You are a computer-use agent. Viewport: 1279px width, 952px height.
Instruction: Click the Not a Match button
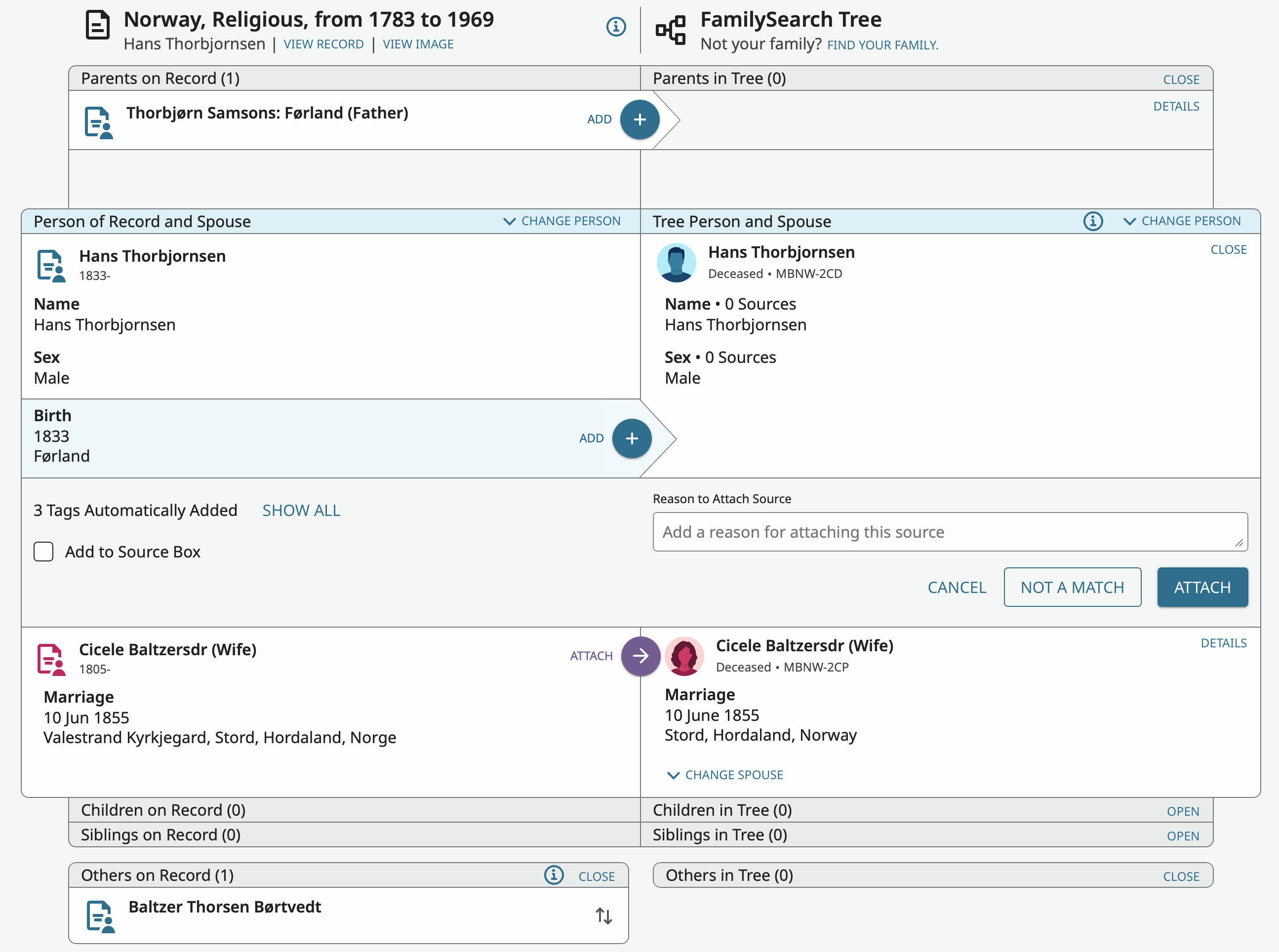click(1072, 587)
